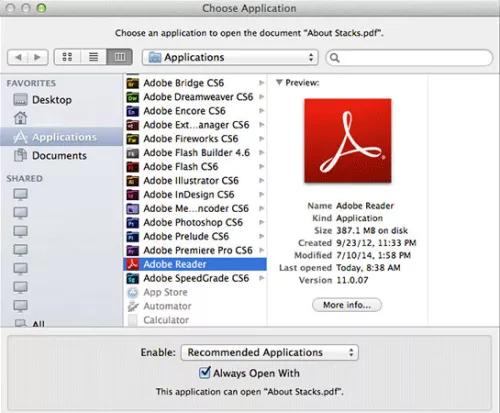Click the search field

[409, 58]
